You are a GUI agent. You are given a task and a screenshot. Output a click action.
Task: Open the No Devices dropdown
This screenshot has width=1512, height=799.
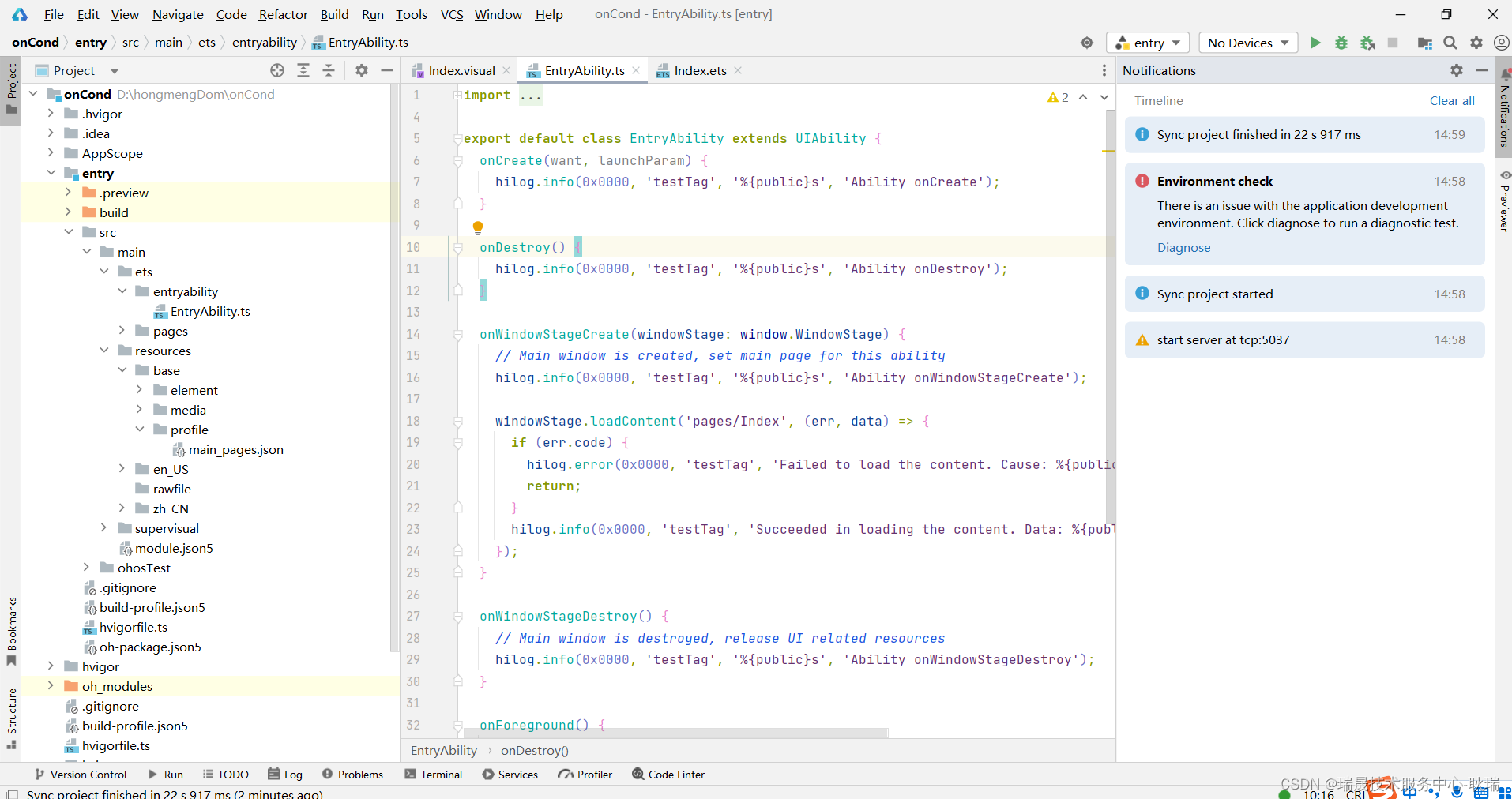(x=1247, y=43)
